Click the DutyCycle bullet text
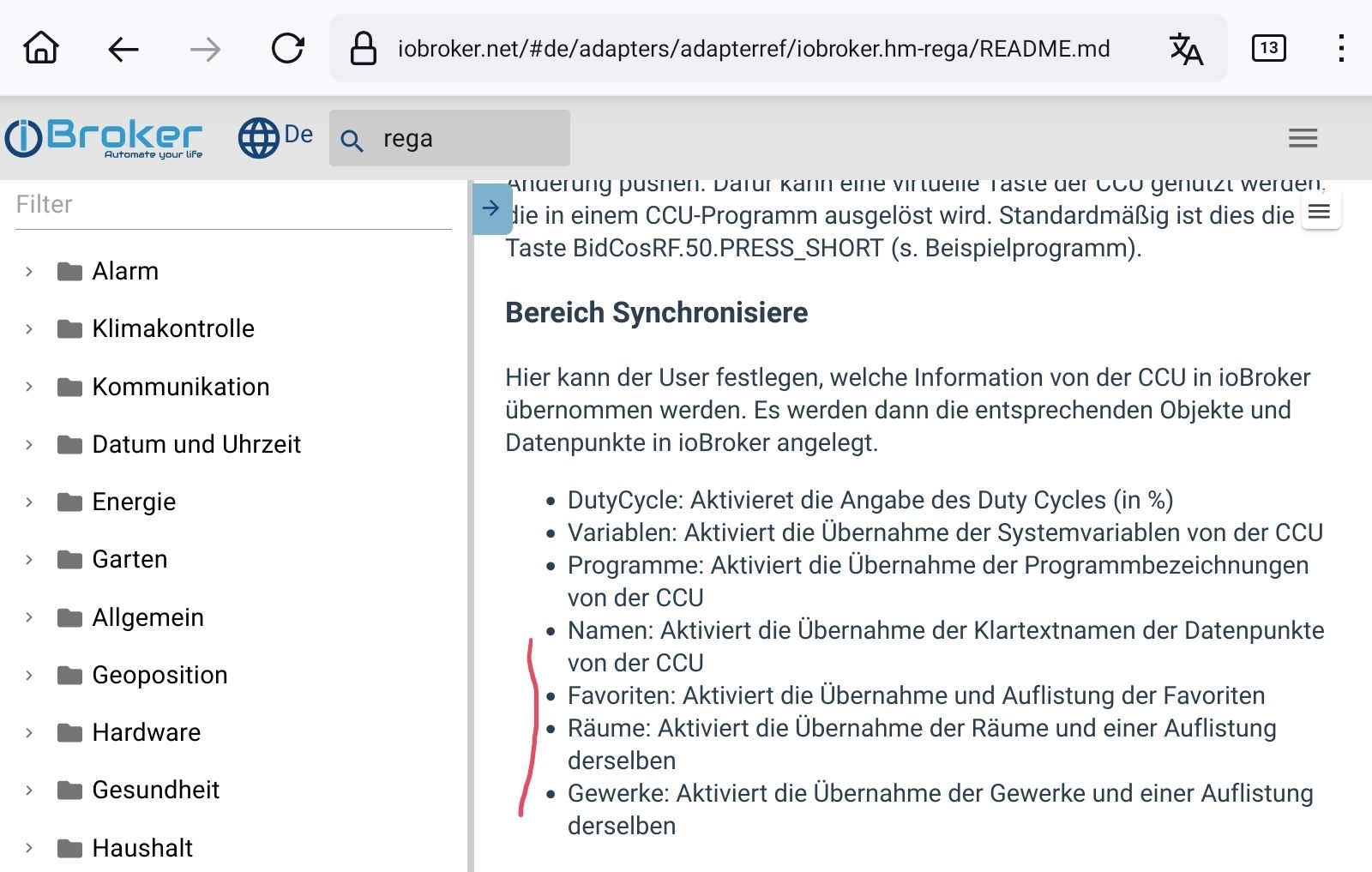Viewport: 1372px width, 872px height. 870,500
